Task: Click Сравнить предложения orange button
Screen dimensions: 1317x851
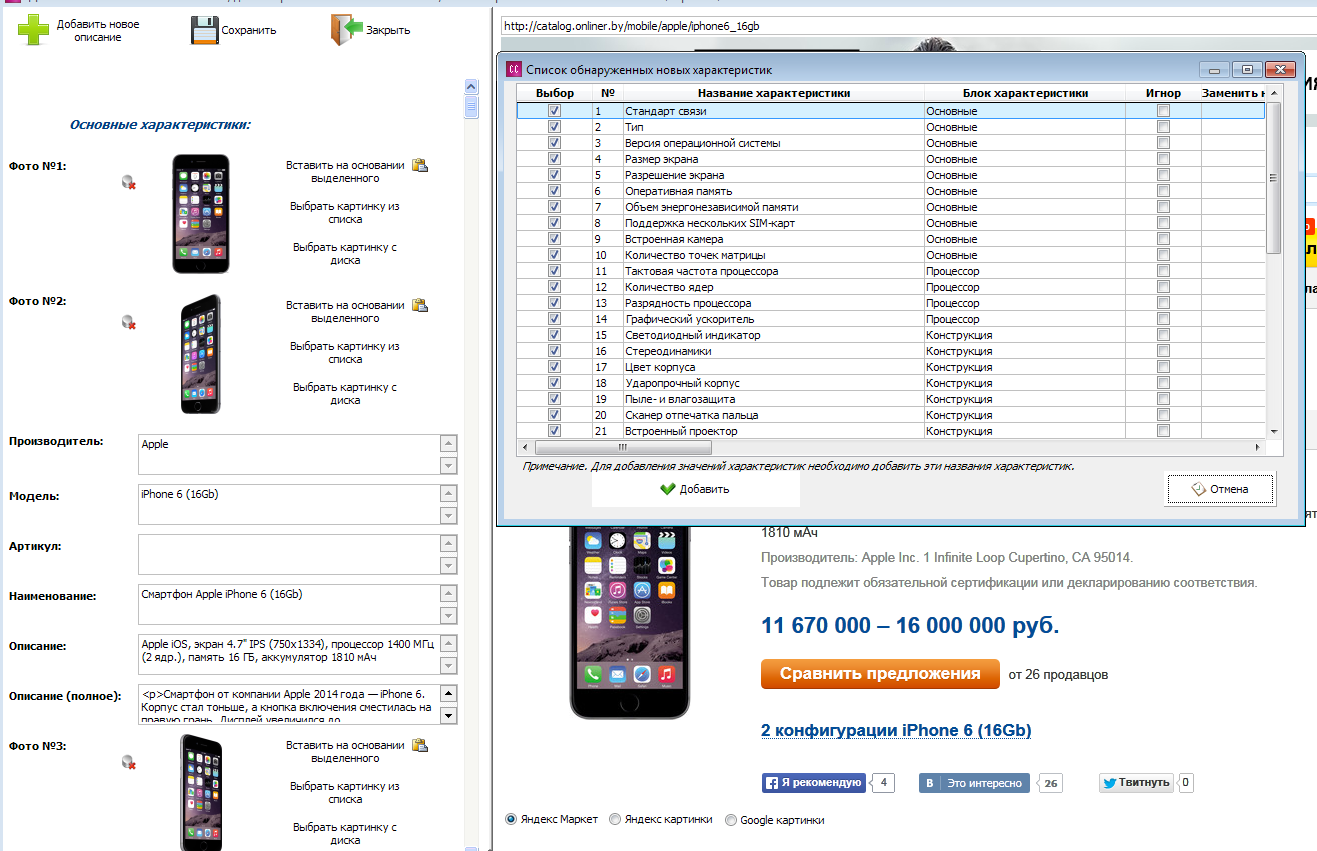Action: [880, 674]
